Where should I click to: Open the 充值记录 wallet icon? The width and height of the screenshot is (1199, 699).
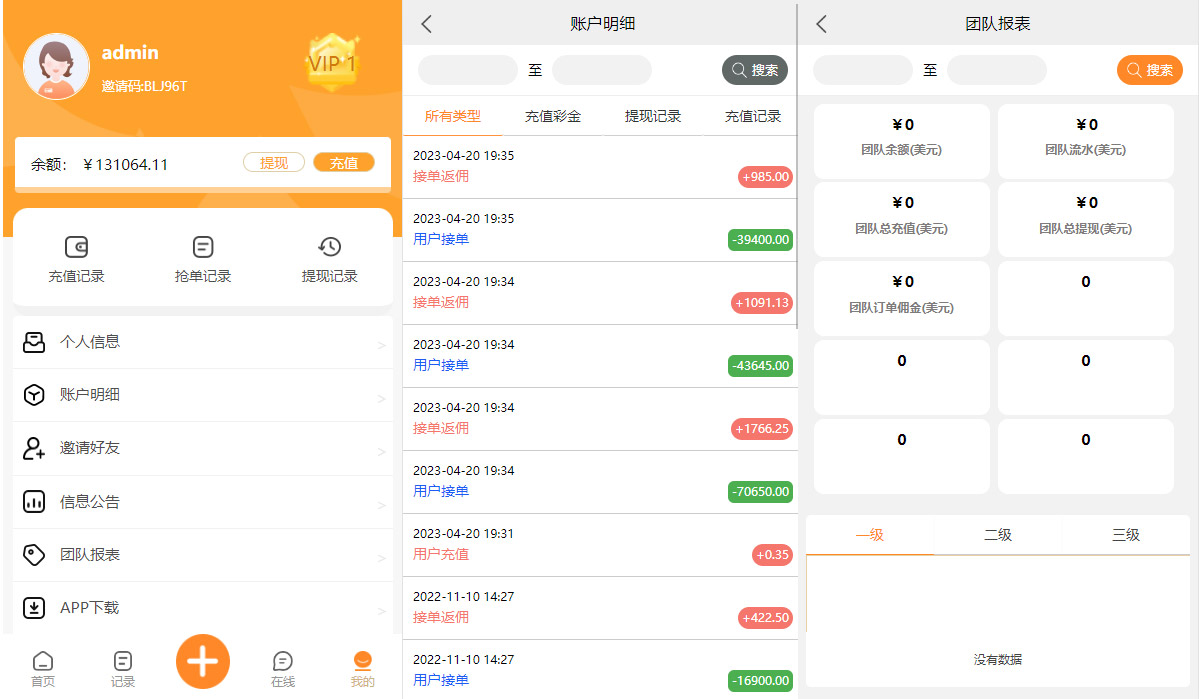point(76,248)
